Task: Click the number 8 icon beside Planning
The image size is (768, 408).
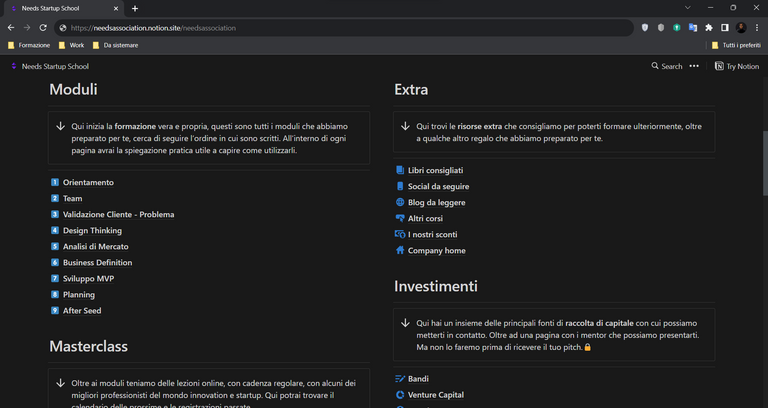Action: coord(55,295)
